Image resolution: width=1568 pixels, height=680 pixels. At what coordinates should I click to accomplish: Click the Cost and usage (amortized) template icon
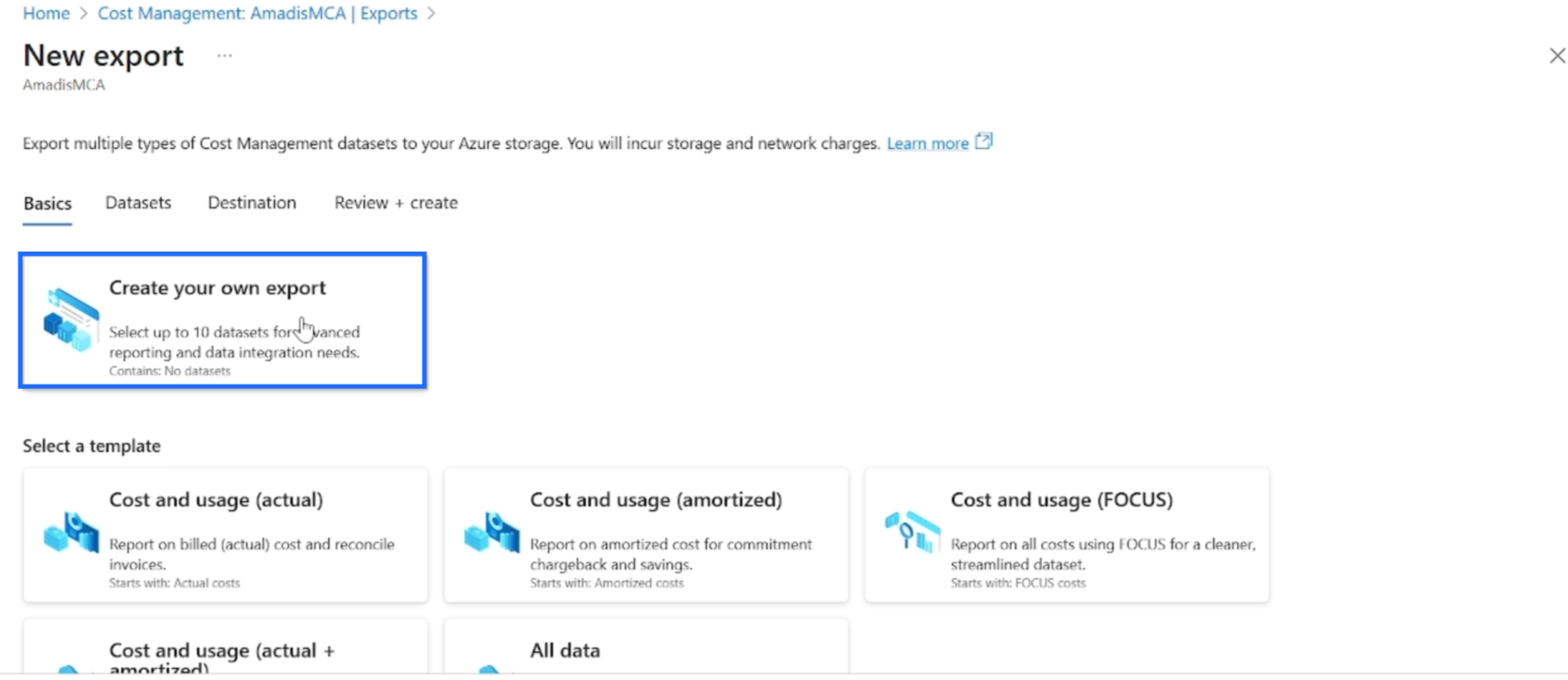coord(492,533)
